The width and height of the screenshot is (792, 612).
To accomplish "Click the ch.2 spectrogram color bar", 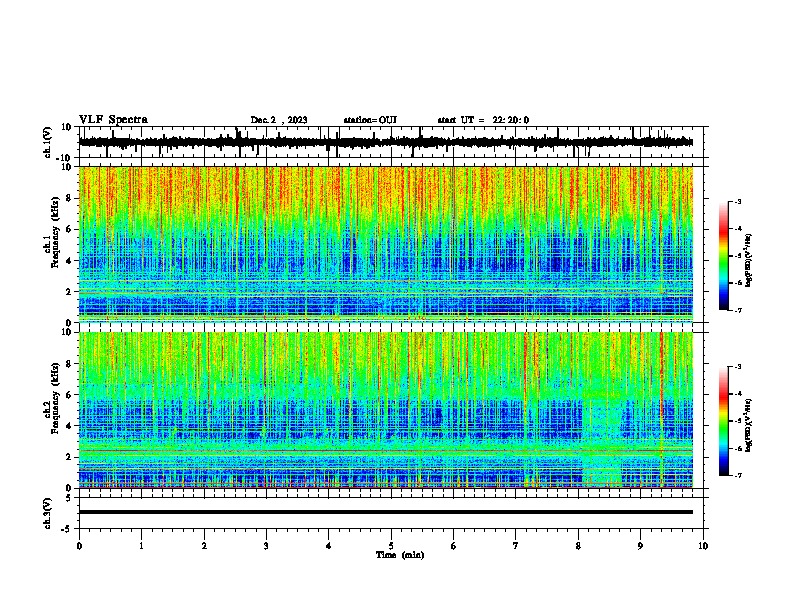I will tap(723, 421).
